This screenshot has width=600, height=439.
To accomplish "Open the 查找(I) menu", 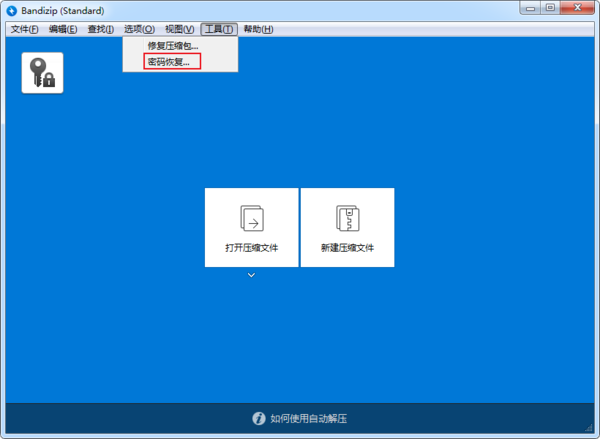I will tap(101, 29).
